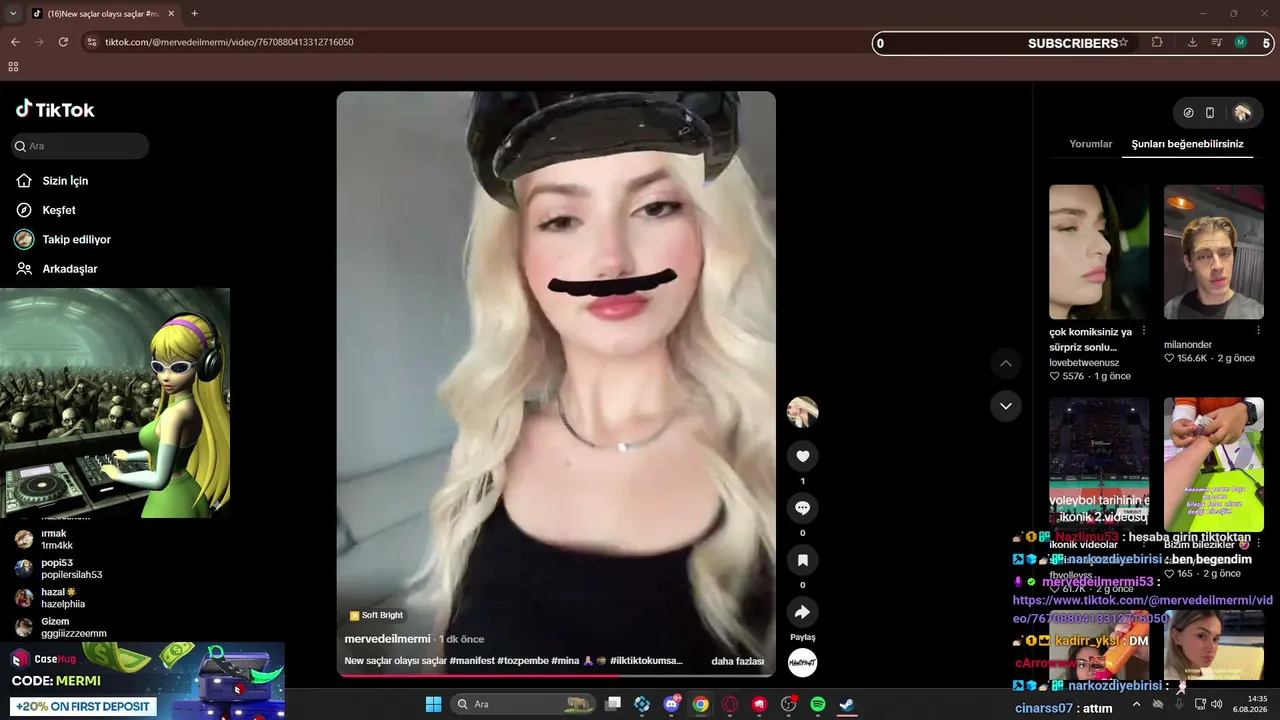
Task: Open the site information icon in address bar
Action: (92, 42)
